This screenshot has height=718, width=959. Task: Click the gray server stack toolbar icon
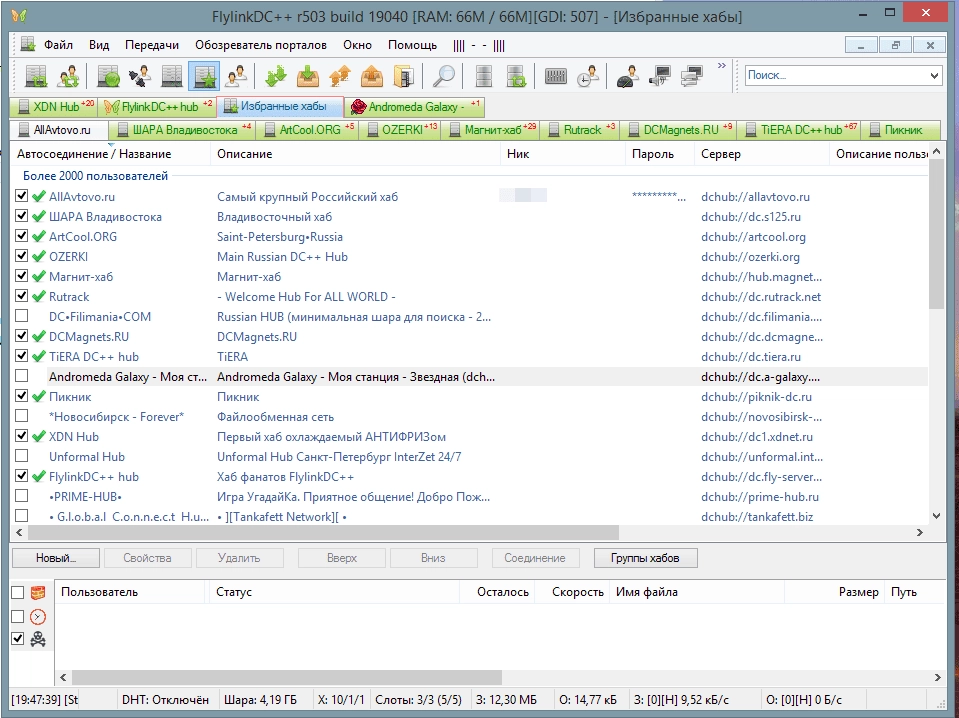pyautogui.click(x=484, y=76)
